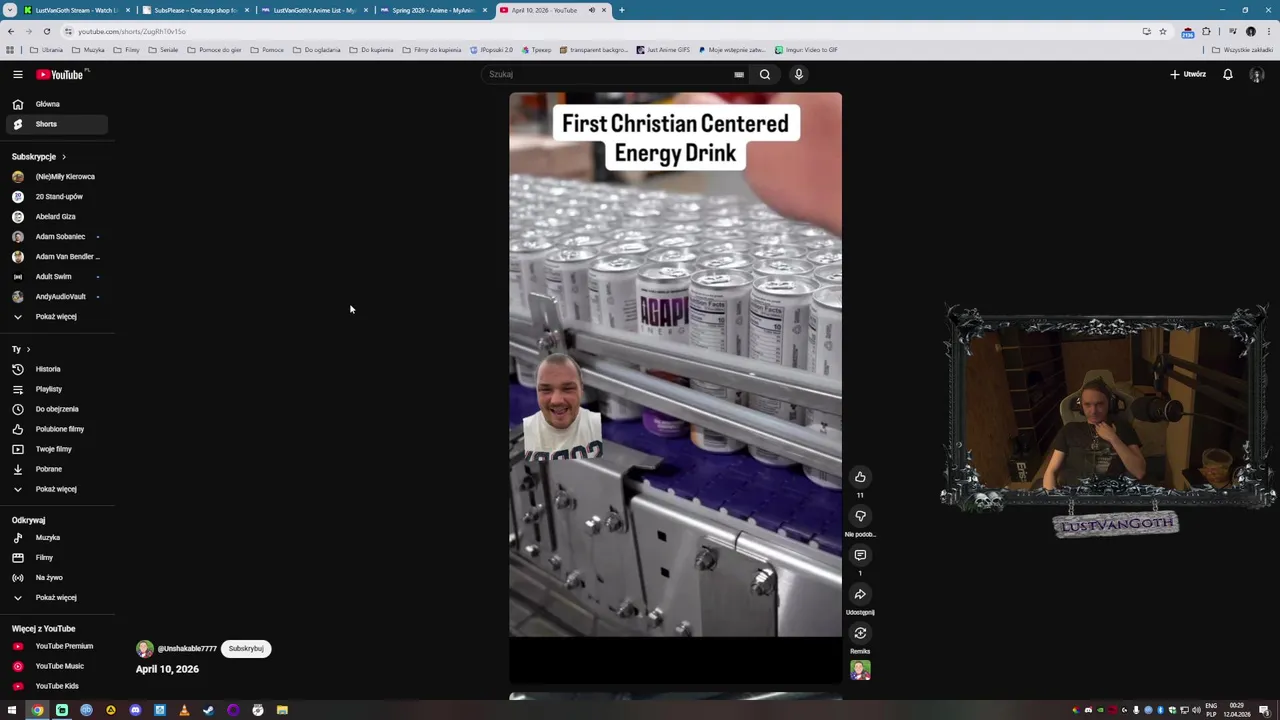Open the Short's sound source thumbnail

tap(860, 671)
